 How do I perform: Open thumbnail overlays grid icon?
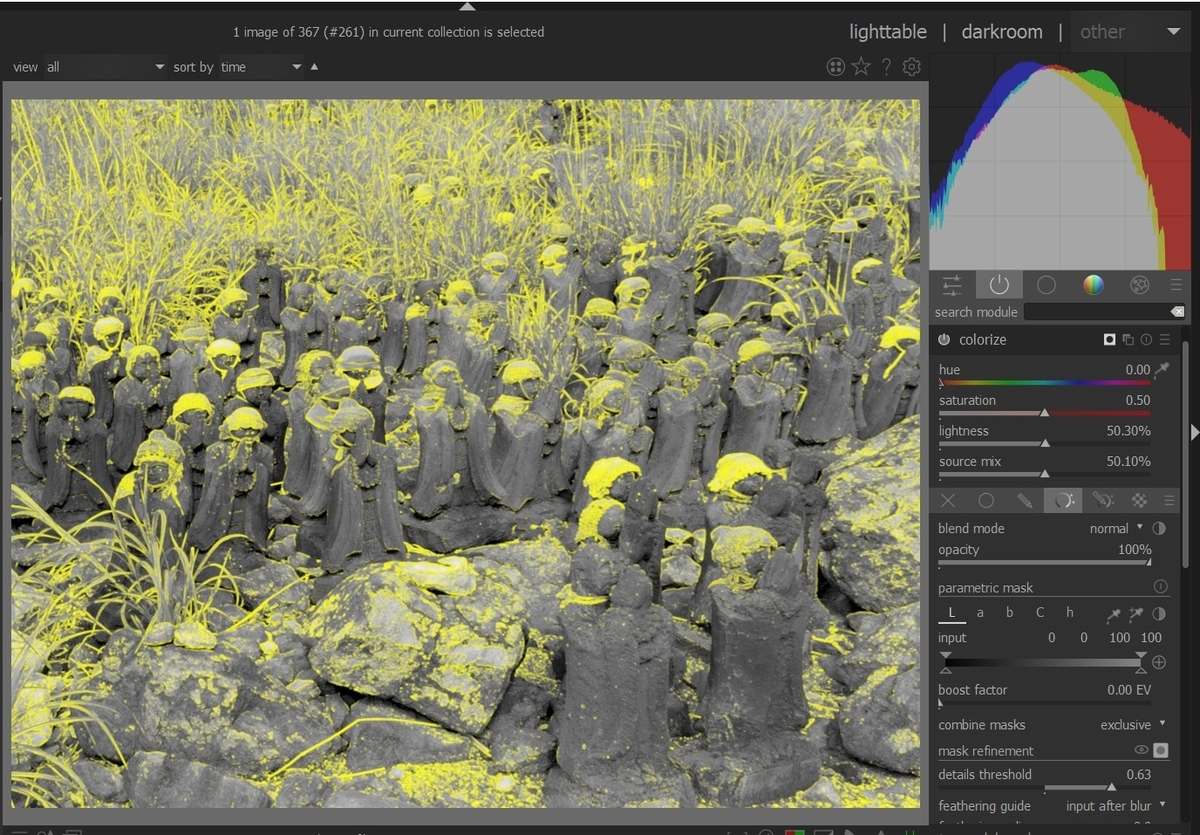click(836, 67)
